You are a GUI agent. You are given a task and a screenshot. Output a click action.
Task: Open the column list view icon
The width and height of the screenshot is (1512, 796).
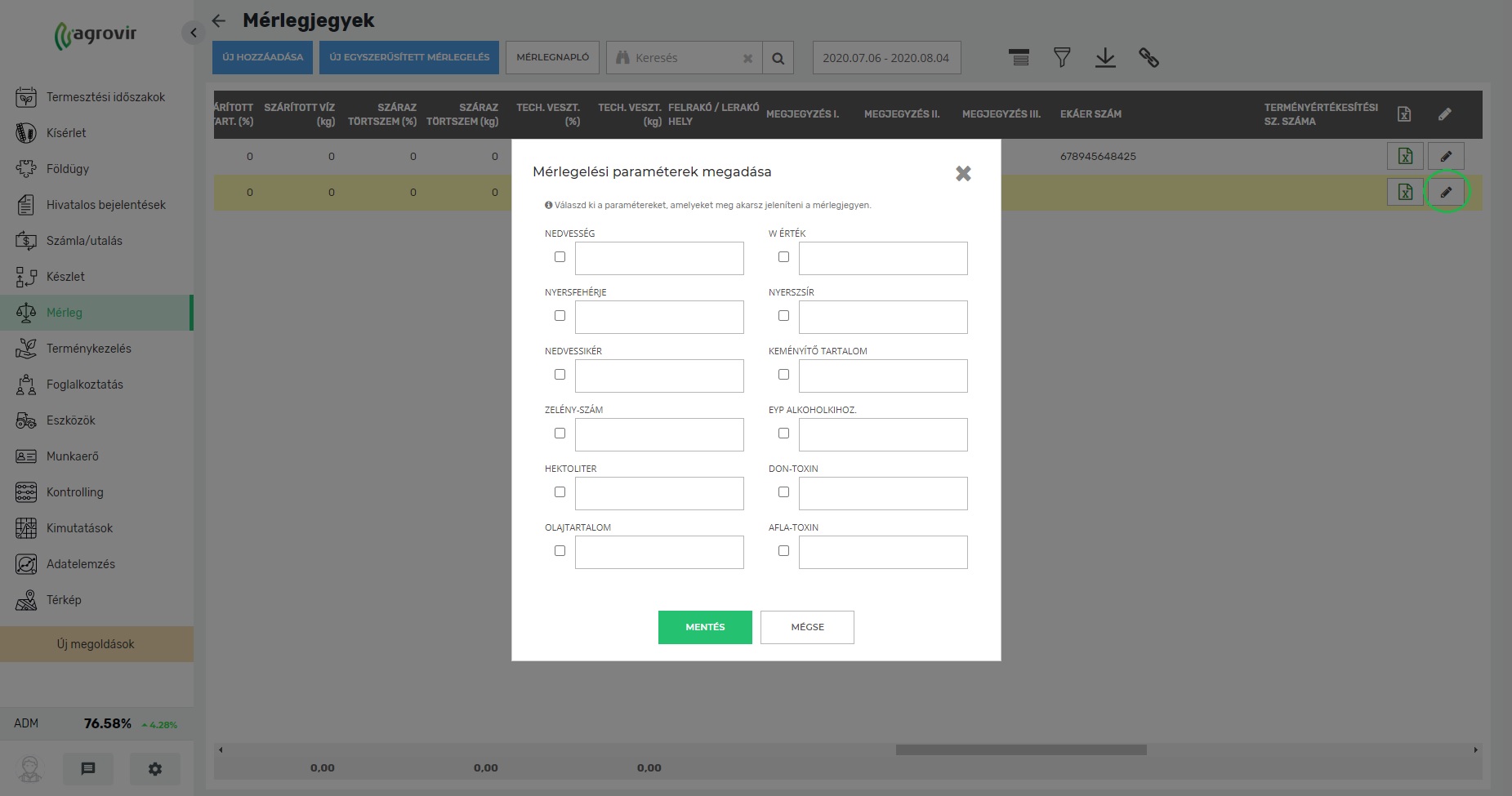click(x=1019, y=58)
